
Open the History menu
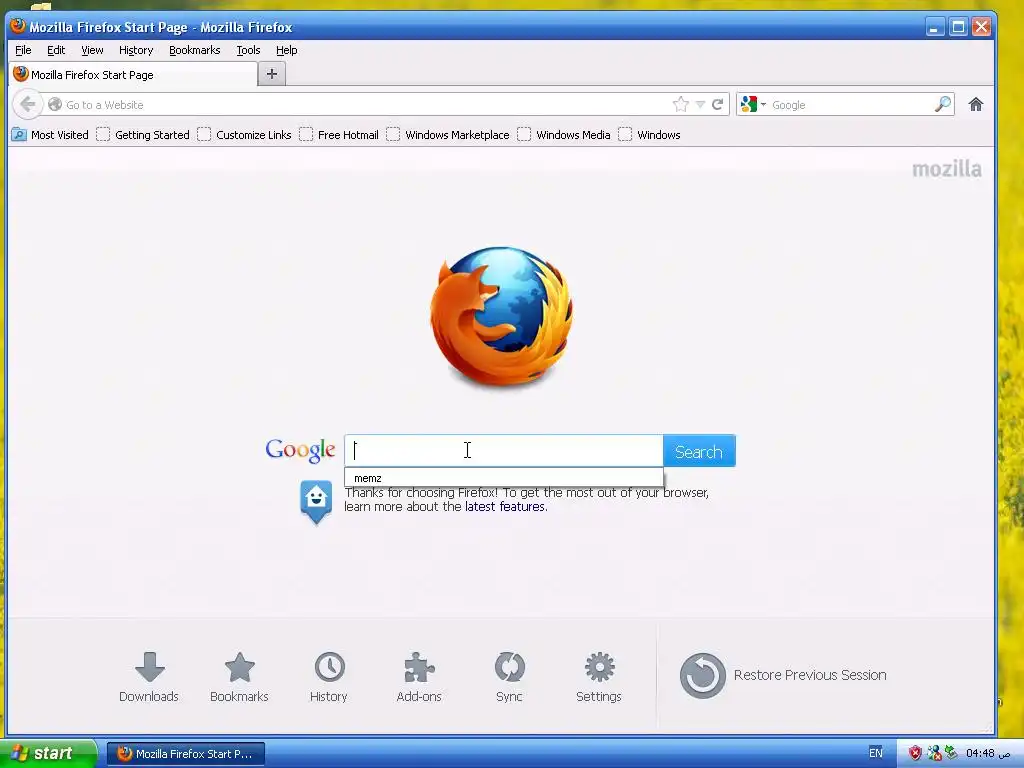tap(136, 50)
